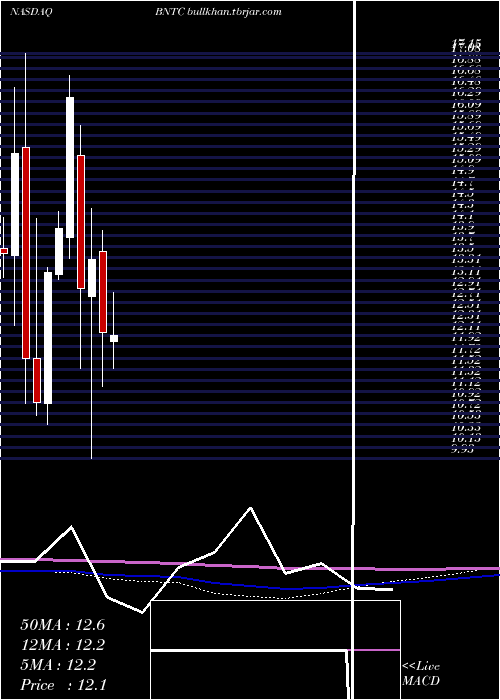The height and width of the screenshot is (700, 500).
Task: Click the 16.29 price axis label
Action: click(466, 93)
